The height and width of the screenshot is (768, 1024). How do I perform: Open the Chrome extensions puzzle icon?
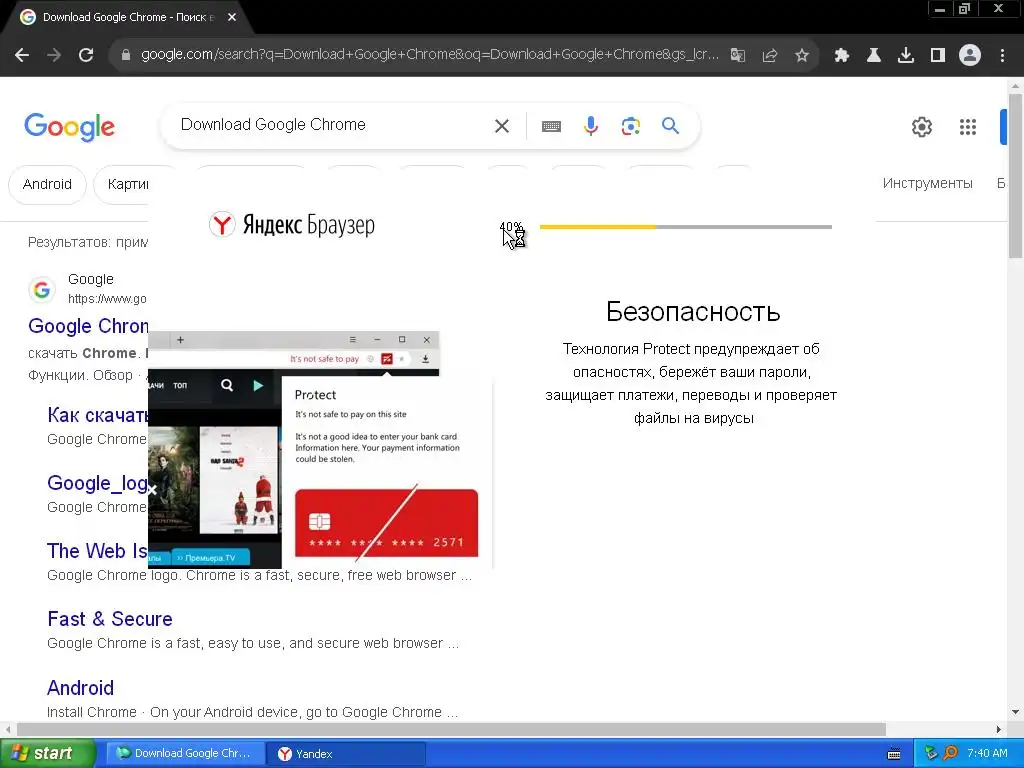(842, 55)
